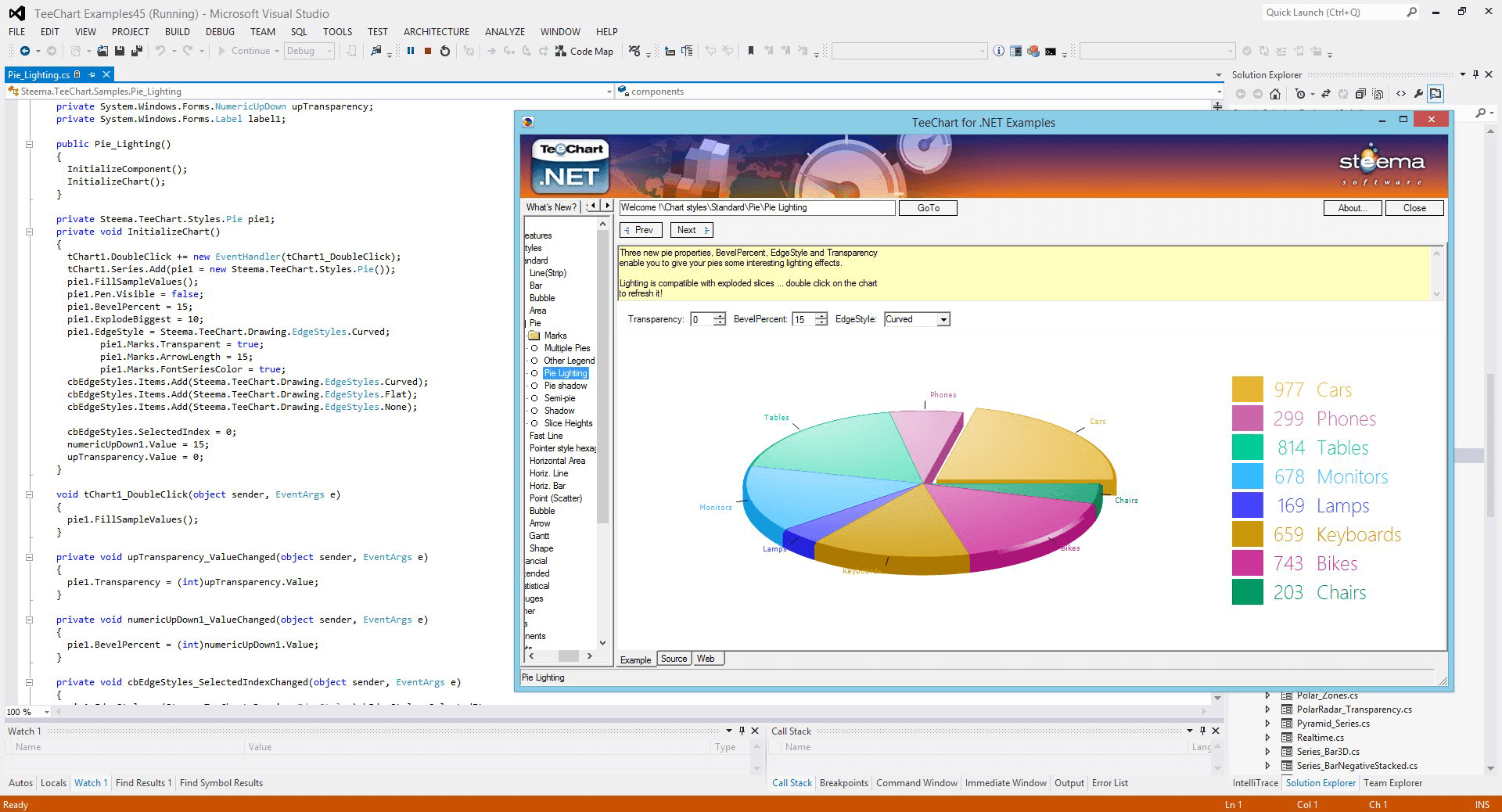
Task: Open the ARCHITECTURE menu
Action: pyautogui.click(x=436, y=31)
